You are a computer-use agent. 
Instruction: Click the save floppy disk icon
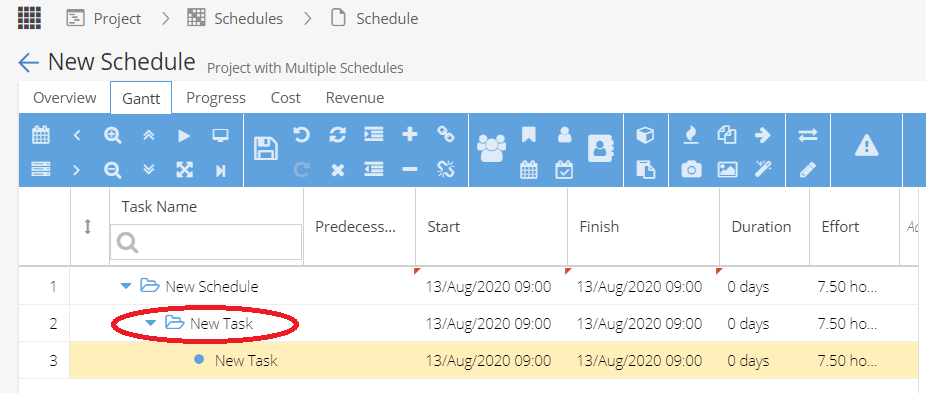pos(266,148)
